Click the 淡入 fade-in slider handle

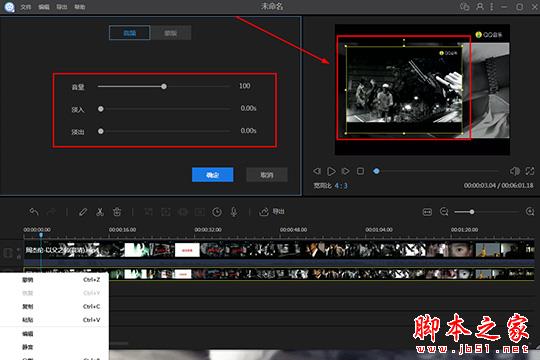101,109
